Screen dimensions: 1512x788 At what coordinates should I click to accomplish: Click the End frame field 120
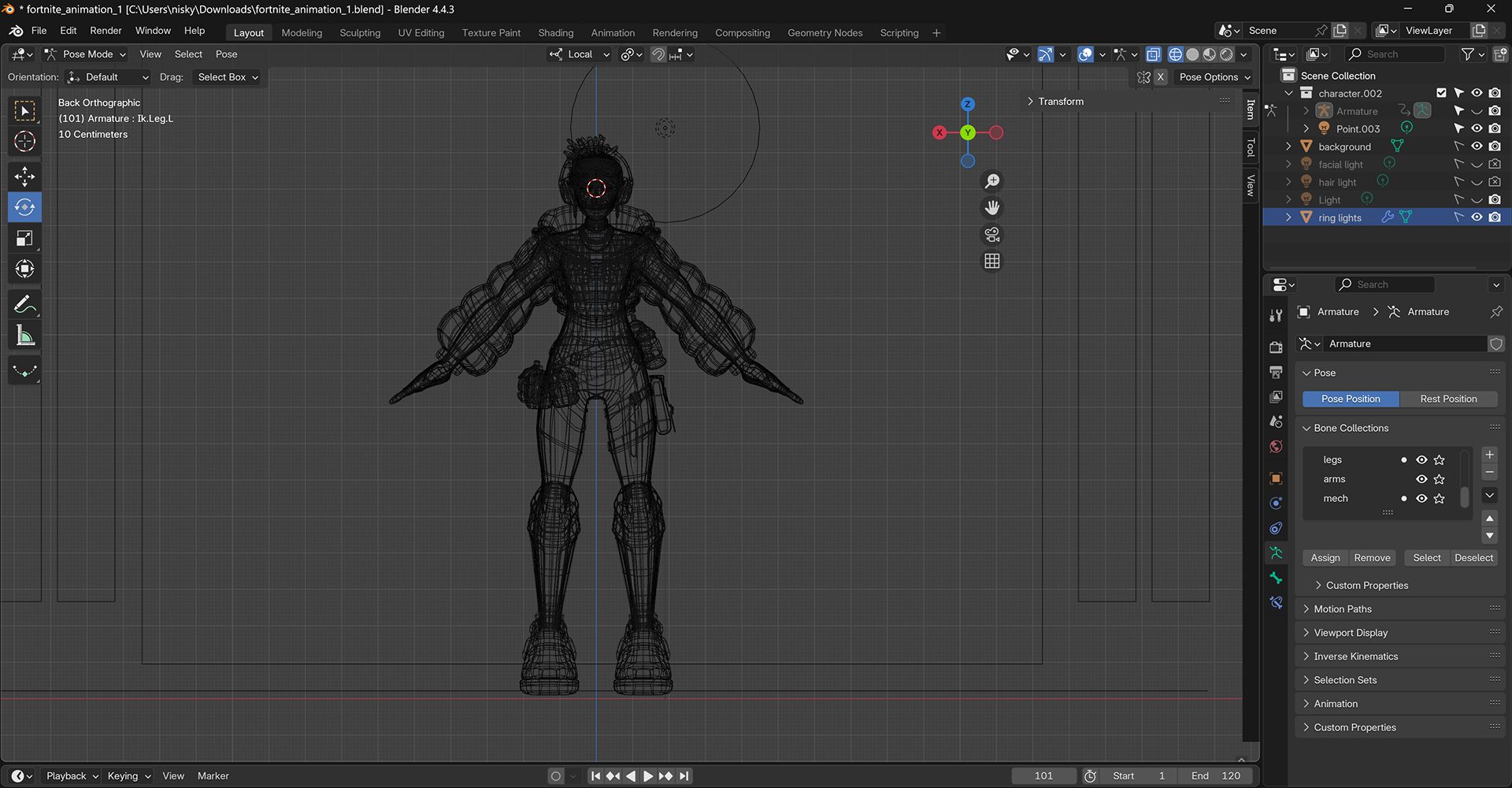point(1216,776)
